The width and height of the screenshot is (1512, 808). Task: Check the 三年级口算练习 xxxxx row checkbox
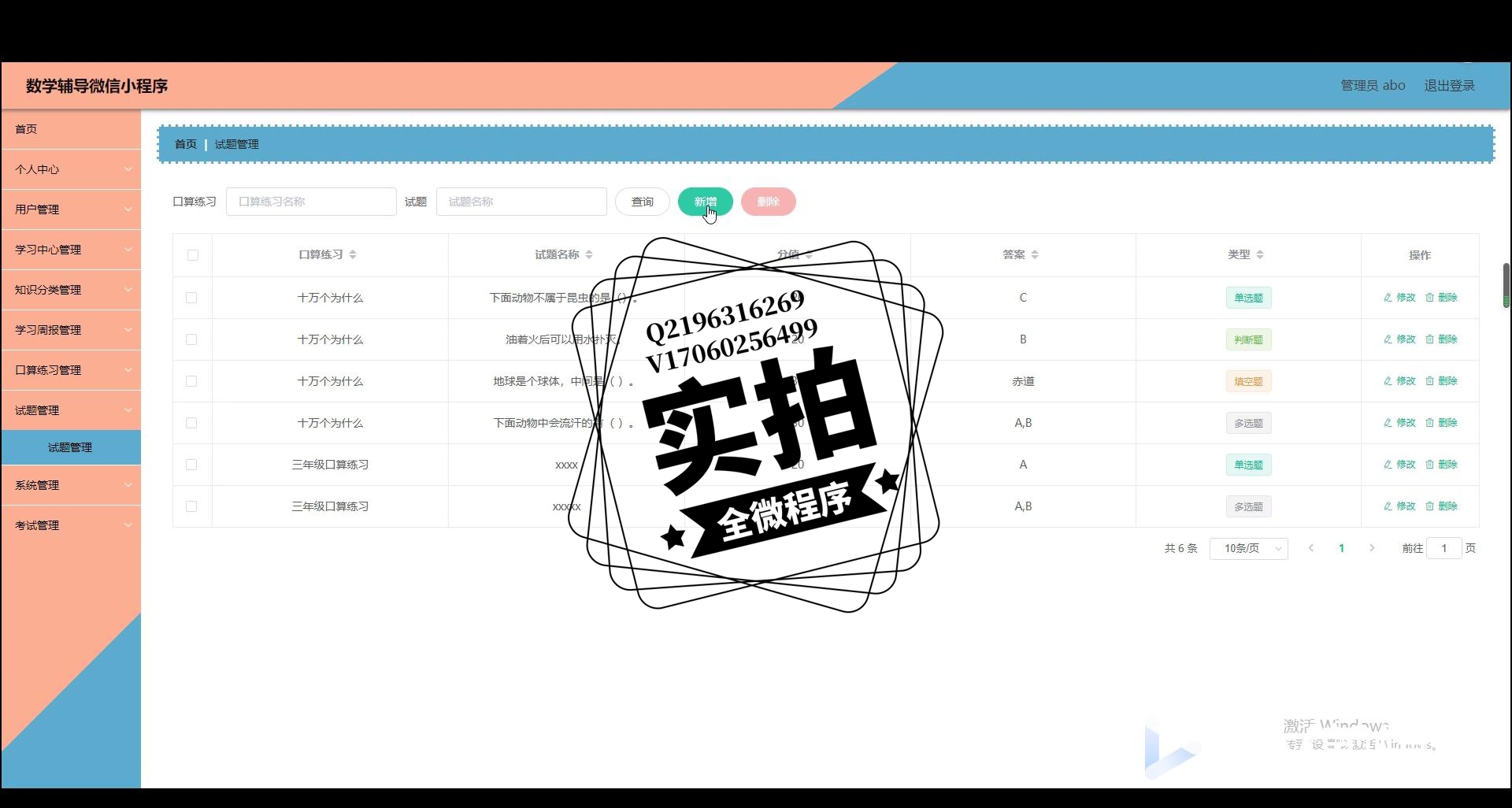pyautogui.click(x=191, y=506)
